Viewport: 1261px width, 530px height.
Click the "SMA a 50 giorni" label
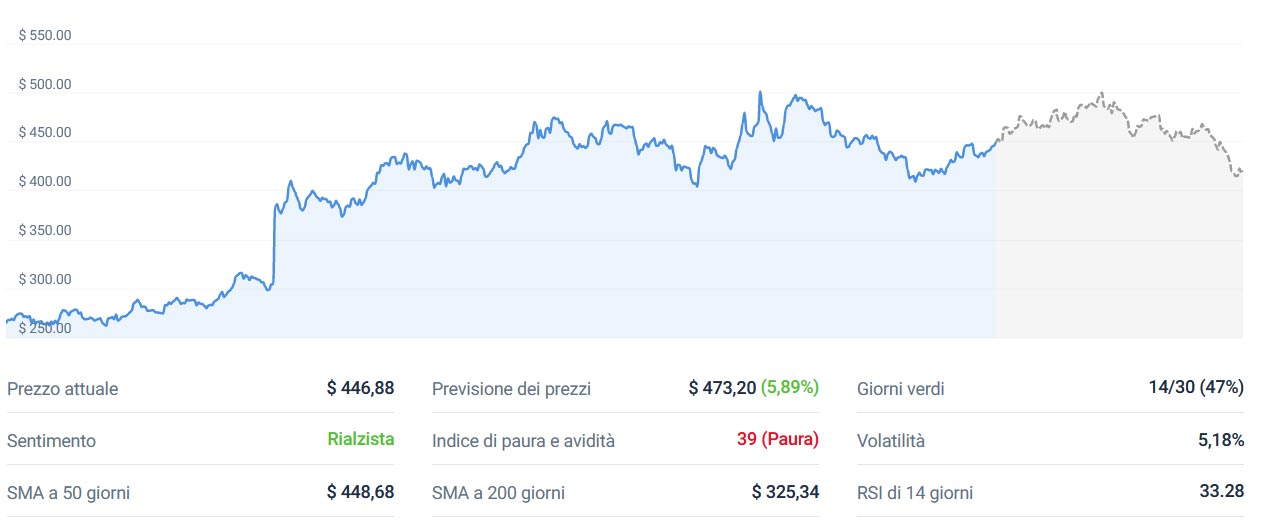click(x=68, y=492)
